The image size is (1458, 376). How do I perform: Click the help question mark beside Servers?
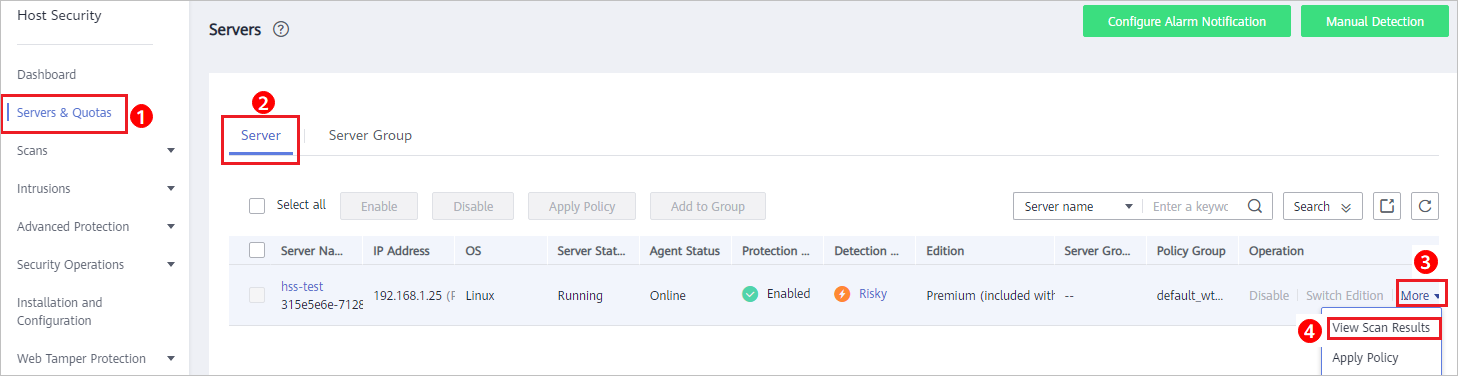[x=281, y=30]
